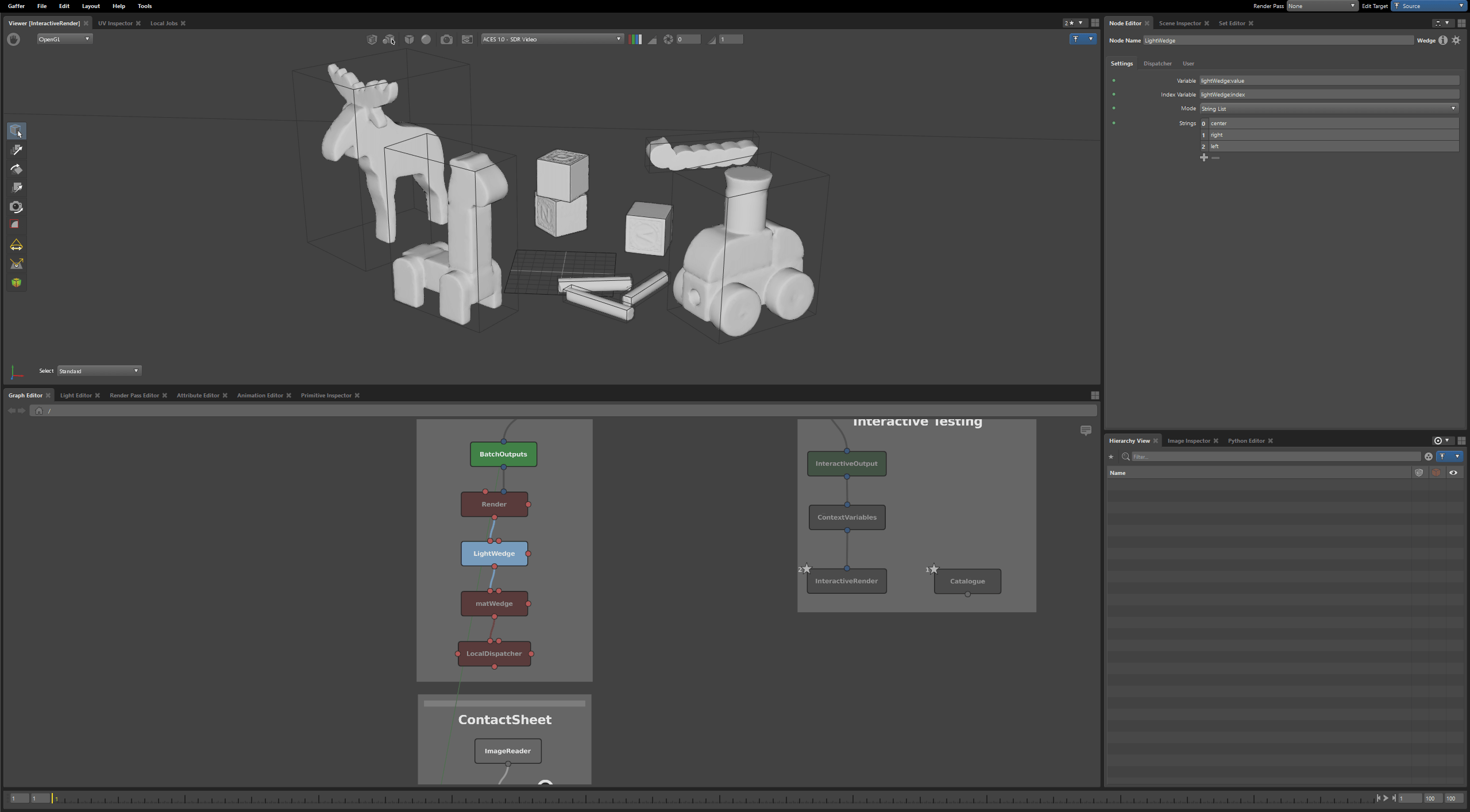Click the selection mask cubes icon
Viewport: 1470px width, 812px height.
389,39
